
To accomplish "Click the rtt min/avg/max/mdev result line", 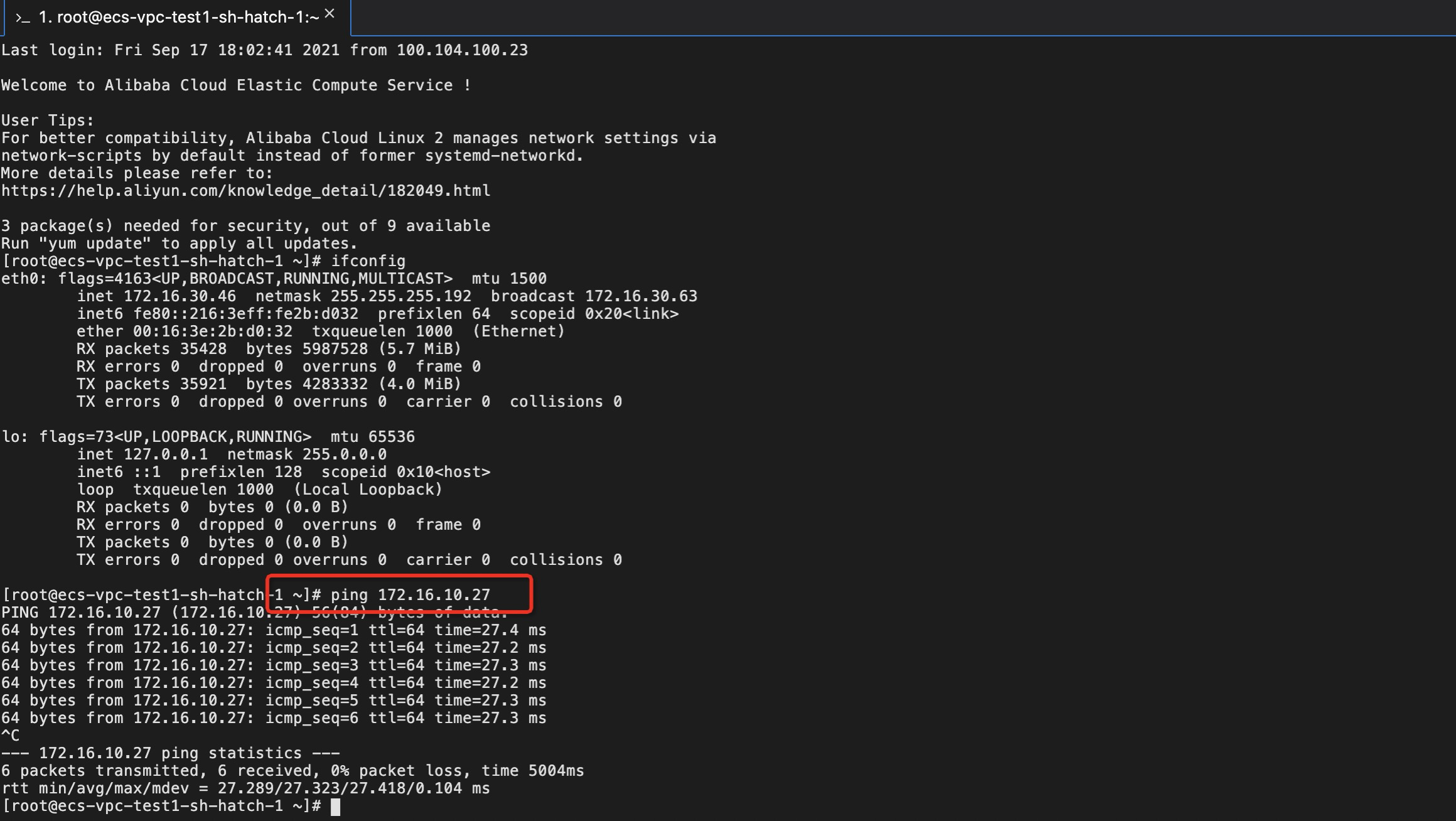I will click(x=245, y=788).
